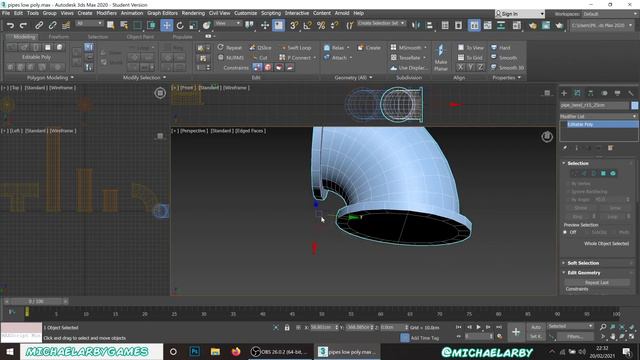Toggle the Percent Snap icon
This screenshot has height=360, width=640.
pyautogui.click(x=321, y=25)
